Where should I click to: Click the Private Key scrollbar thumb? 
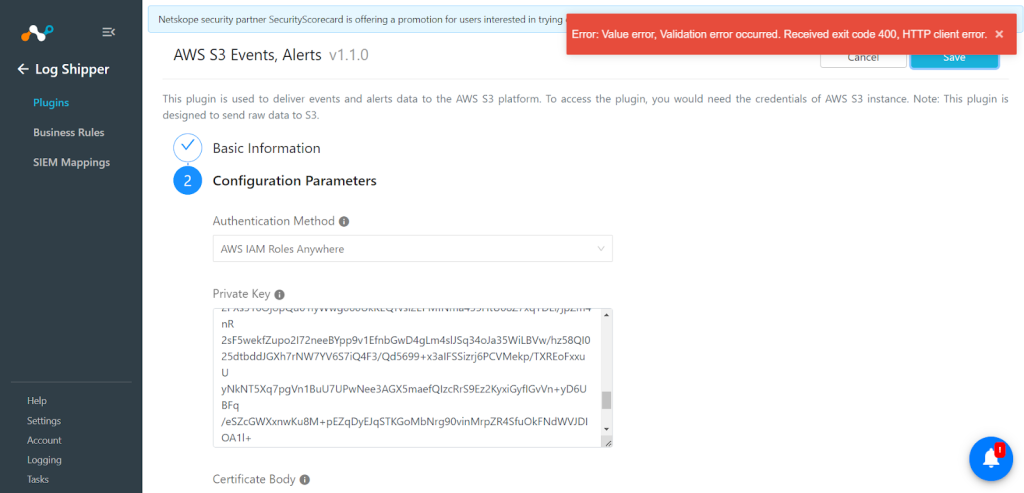(606, 400)
